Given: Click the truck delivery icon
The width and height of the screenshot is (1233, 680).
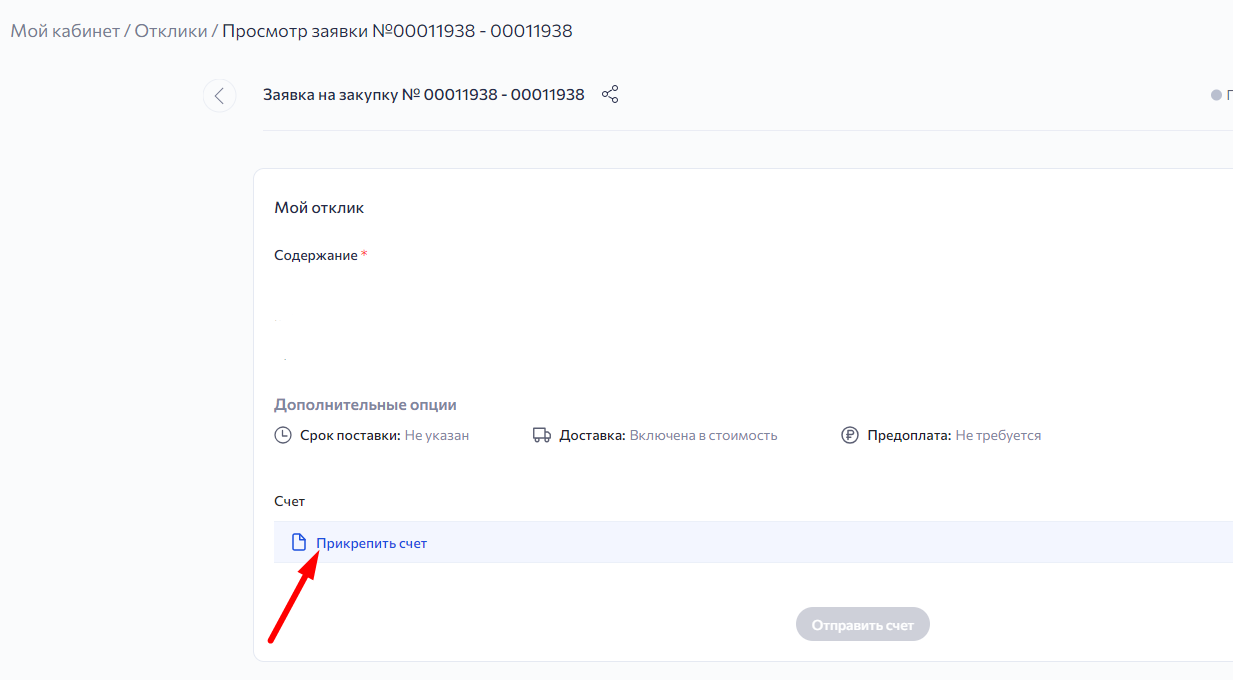Looking at the screenshot, I should [542, 435].
